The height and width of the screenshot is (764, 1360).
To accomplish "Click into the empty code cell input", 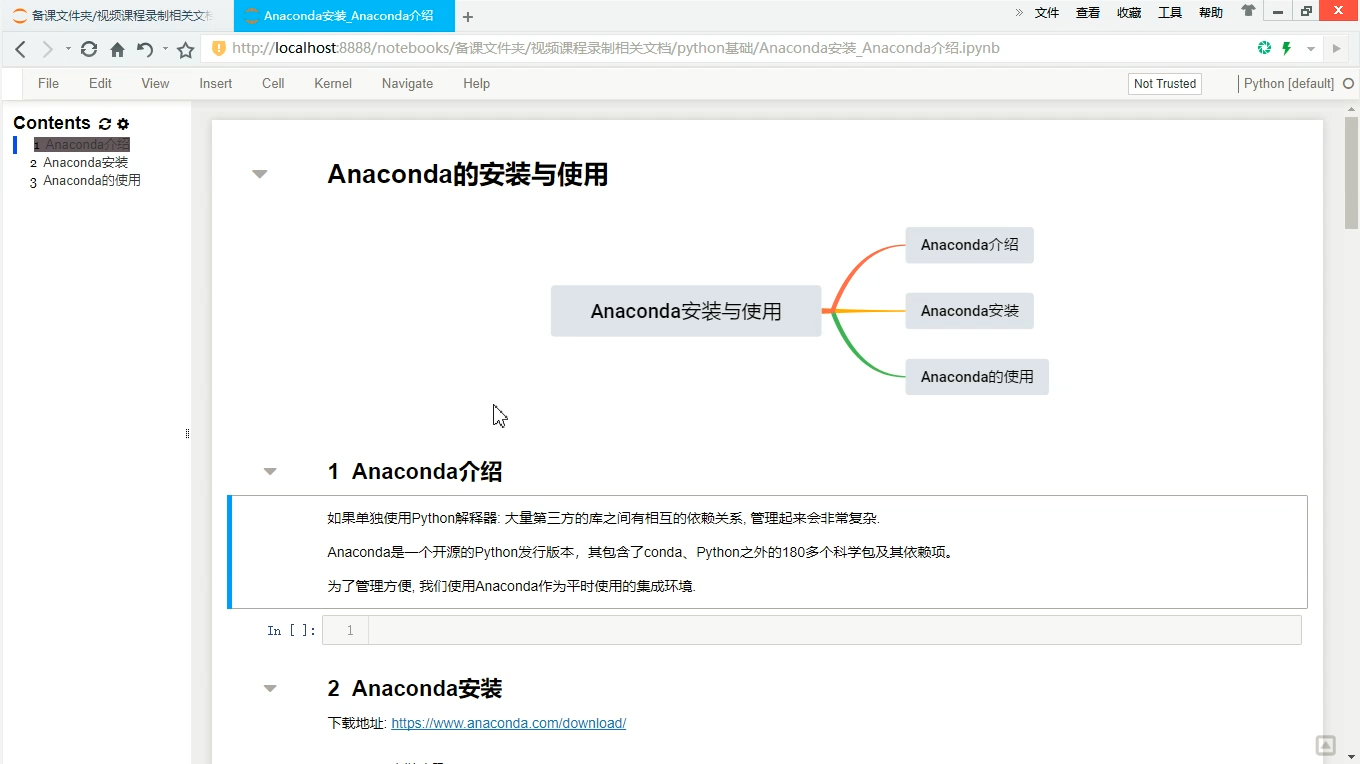I will (x=835, y=630).
